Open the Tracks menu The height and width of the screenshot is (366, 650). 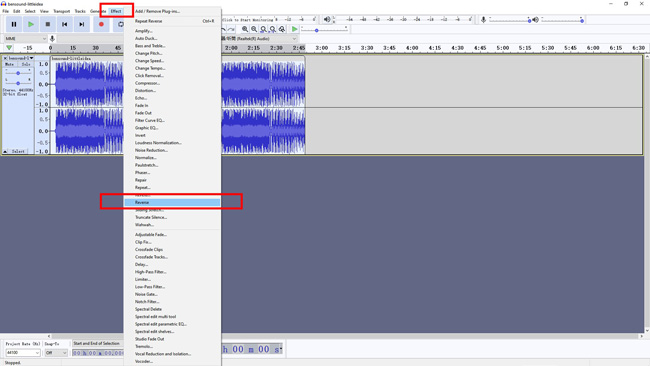80,11
